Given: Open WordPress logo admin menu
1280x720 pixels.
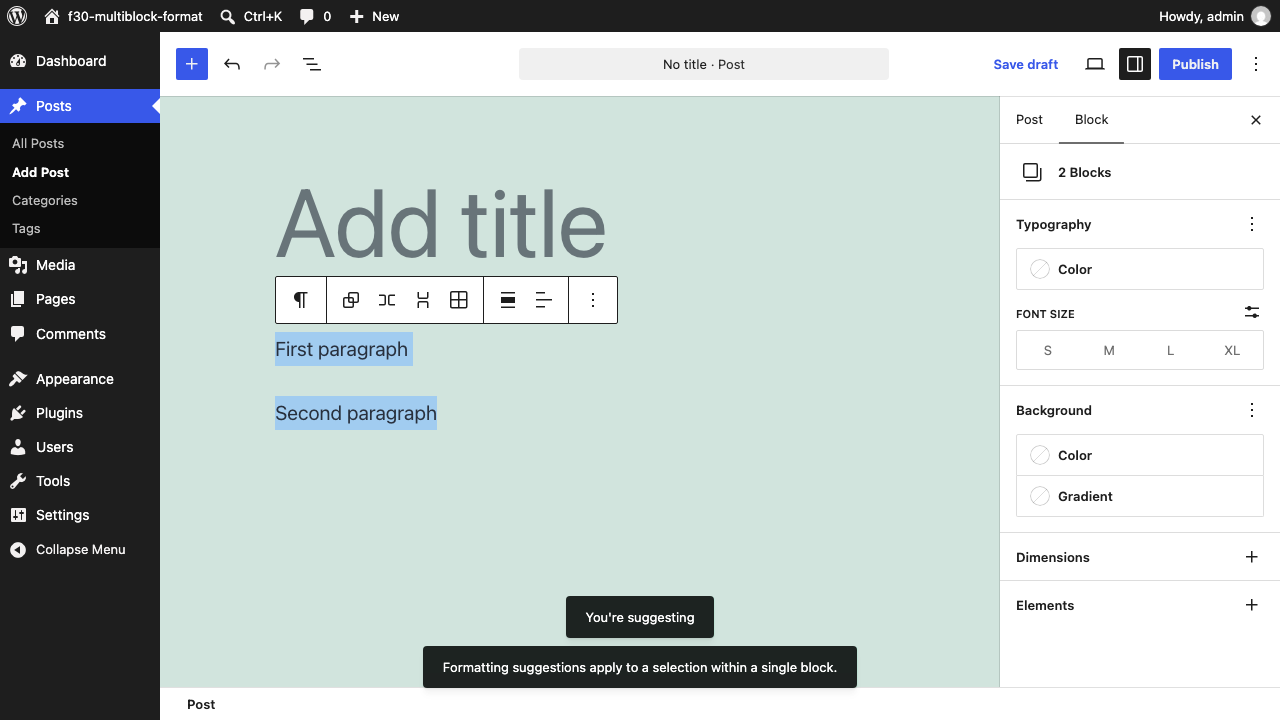Looking at the screenshot, I should pos(17,16).
